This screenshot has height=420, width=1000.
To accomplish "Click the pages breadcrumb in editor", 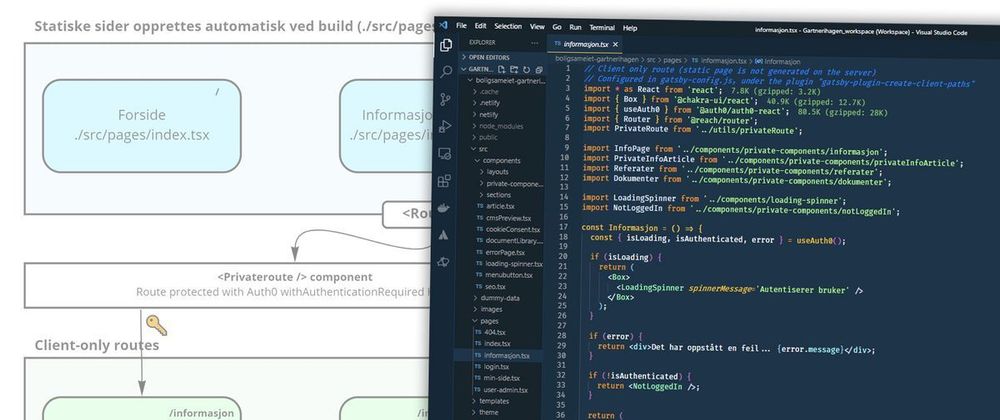I will [x=673, y=60].
